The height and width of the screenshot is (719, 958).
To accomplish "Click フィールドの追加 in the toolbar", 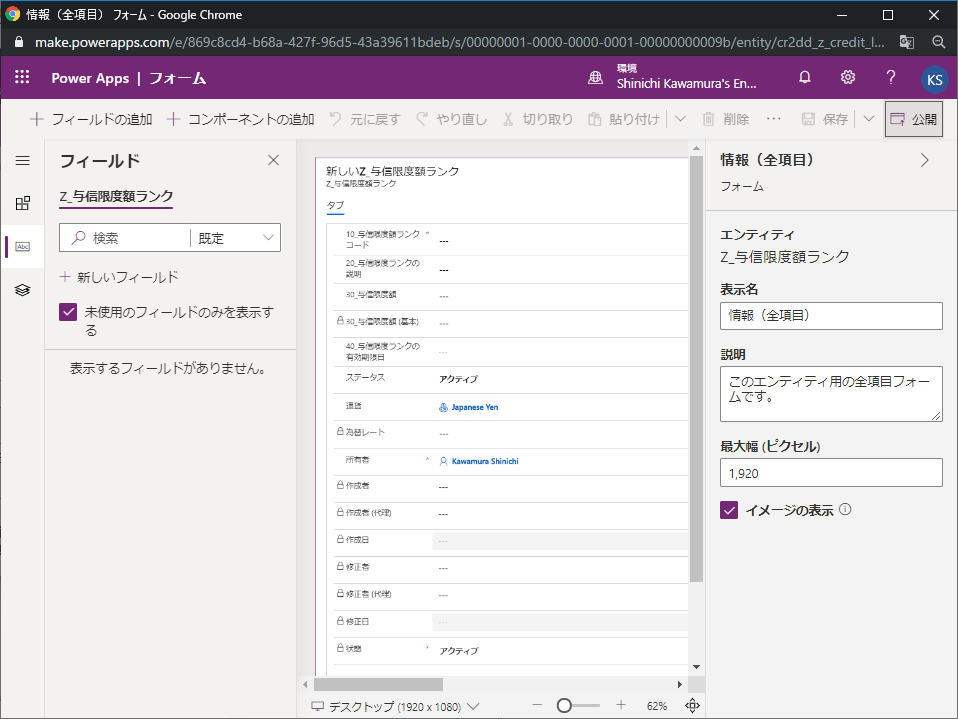I will click(x=91, y=119).
